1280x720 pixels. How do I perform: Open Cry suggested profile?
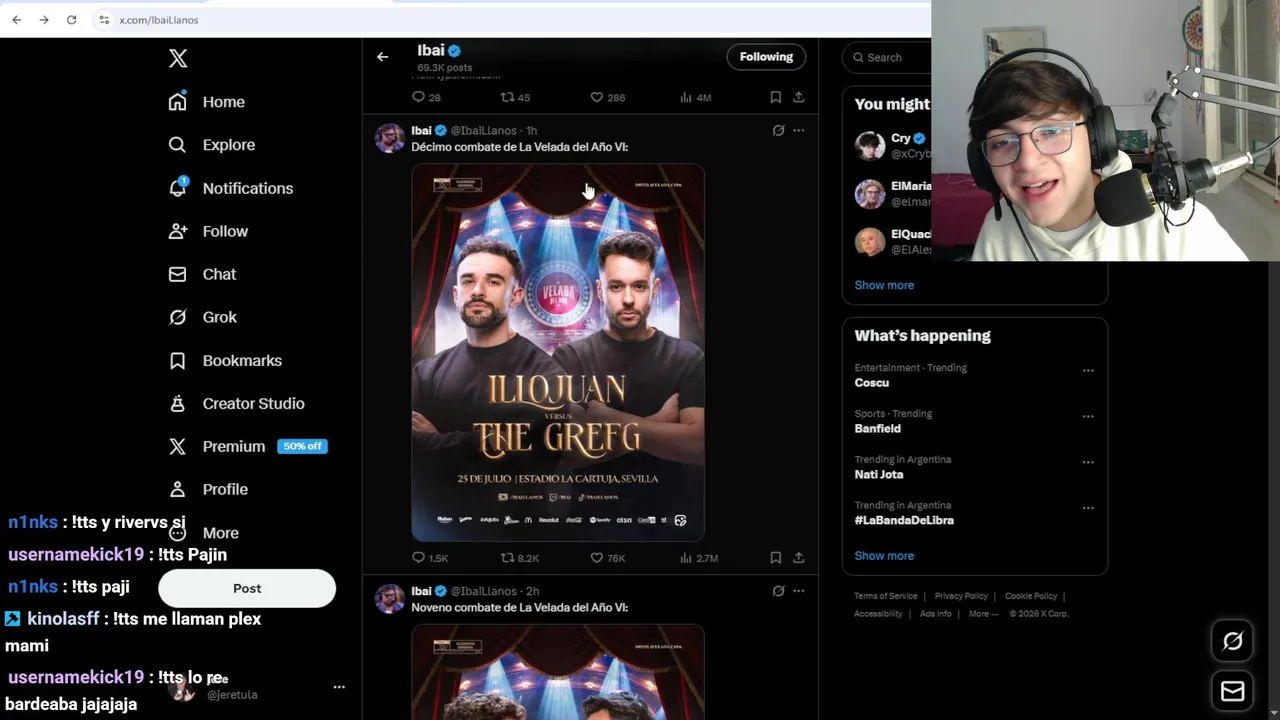click(890, 146)
